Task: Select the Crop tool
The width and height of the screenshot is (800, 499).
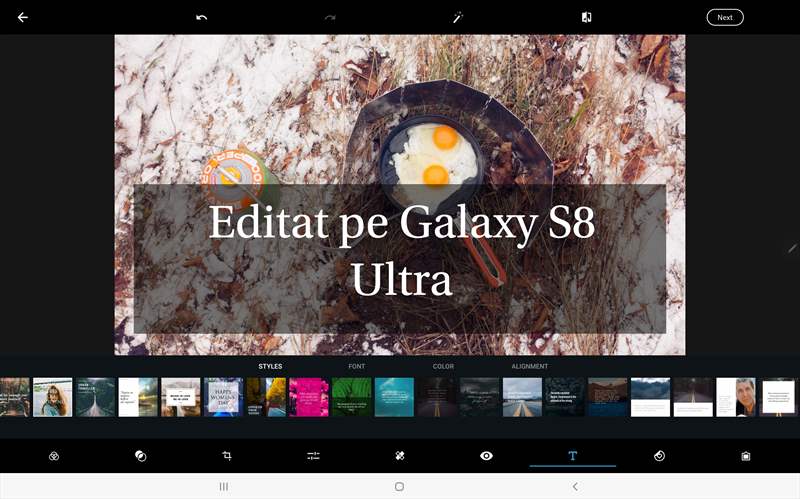Action: 227,456
